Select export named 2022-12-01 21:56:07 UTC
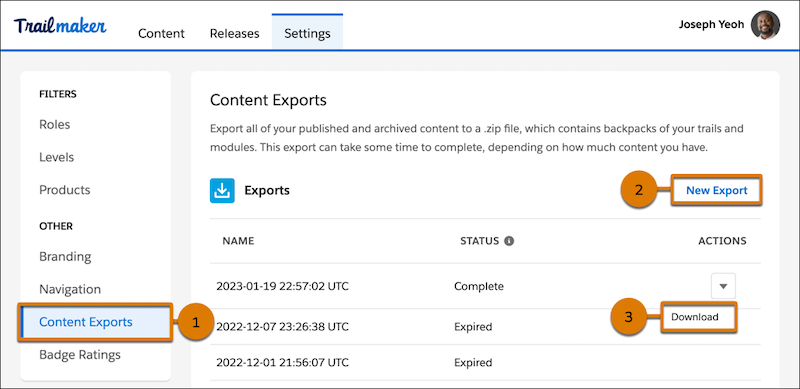The height and width of the screenshot is (389, 800). pyautogui.click(x=282, y=362)
